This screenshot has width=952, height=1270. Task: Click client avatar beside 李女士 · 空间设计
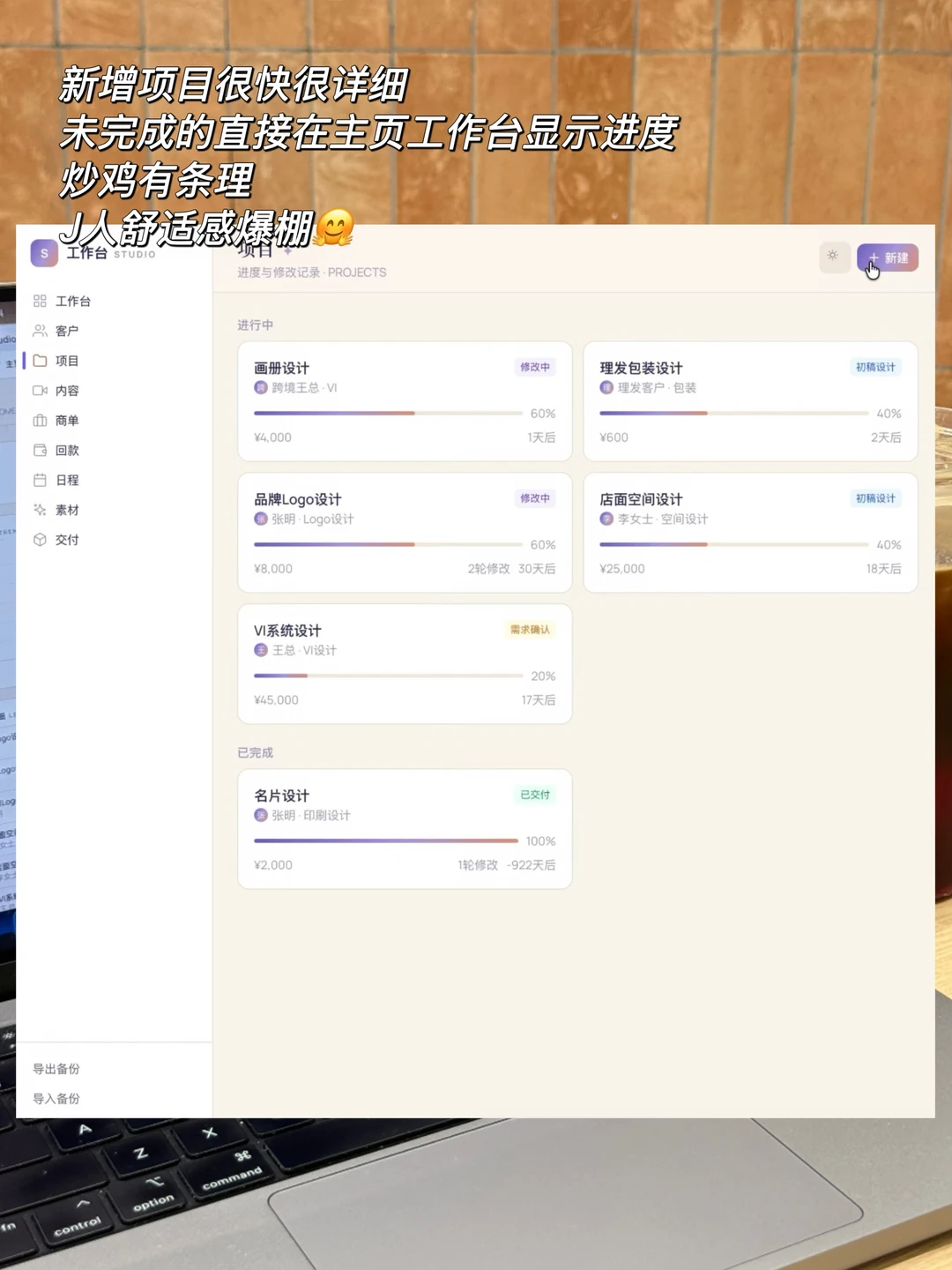pyautogui.click(x=606, y=519)
